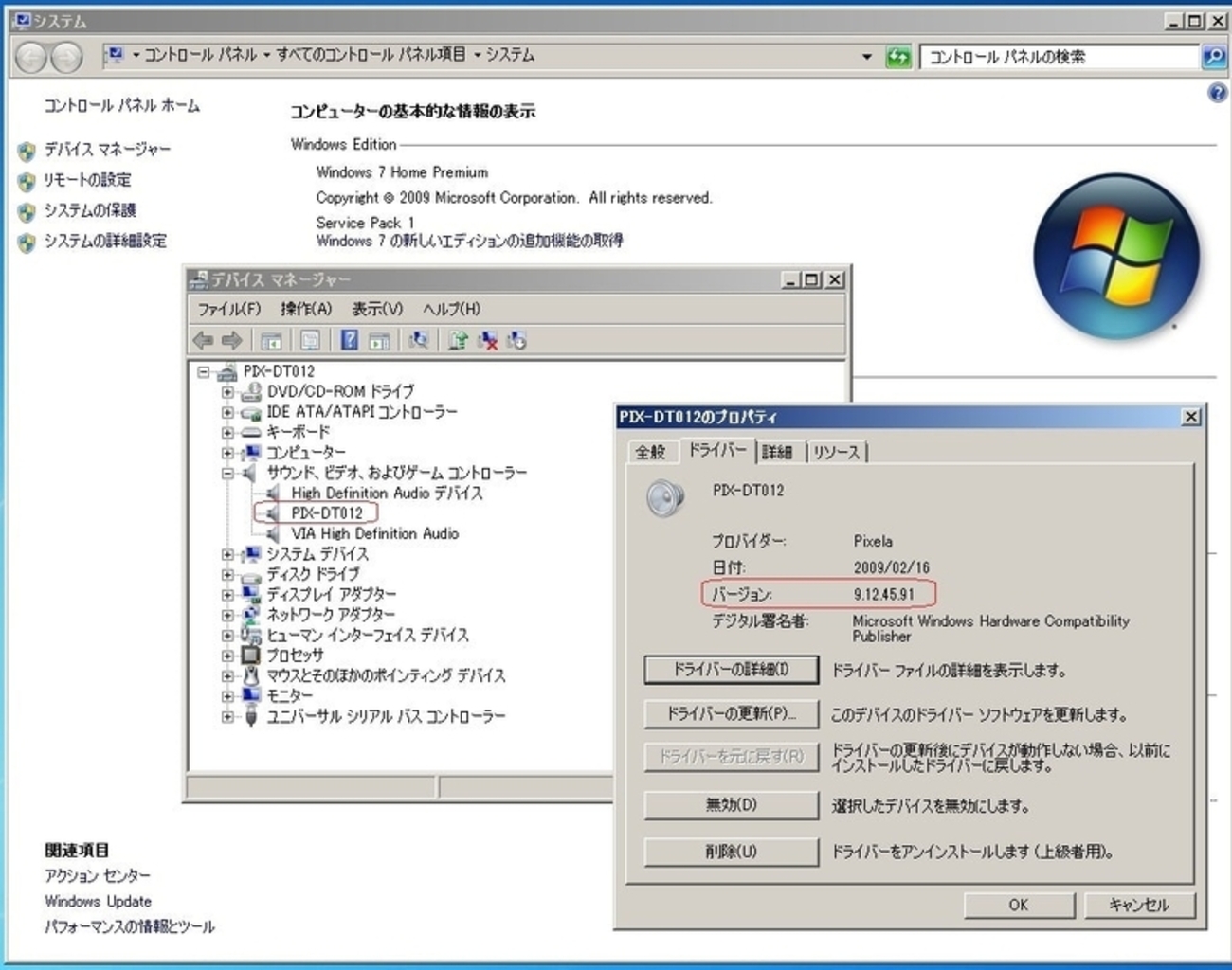Screen dimensions: 1232x970
Task: Click the ドライバーの更新(P)... button
Action: [731, 713]
